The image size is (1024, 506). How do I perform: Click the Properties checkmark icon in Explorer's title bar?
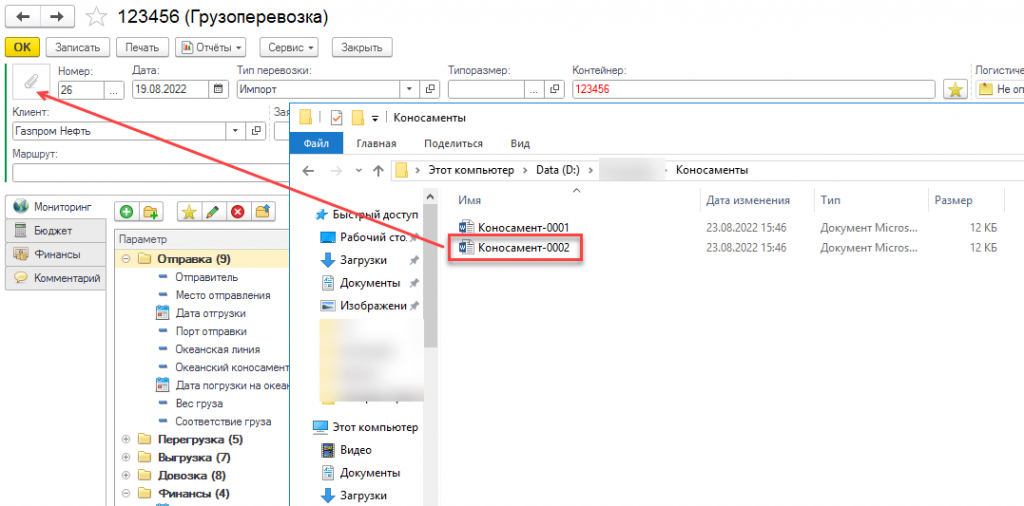pyautogui.click(x=337, y=118)
